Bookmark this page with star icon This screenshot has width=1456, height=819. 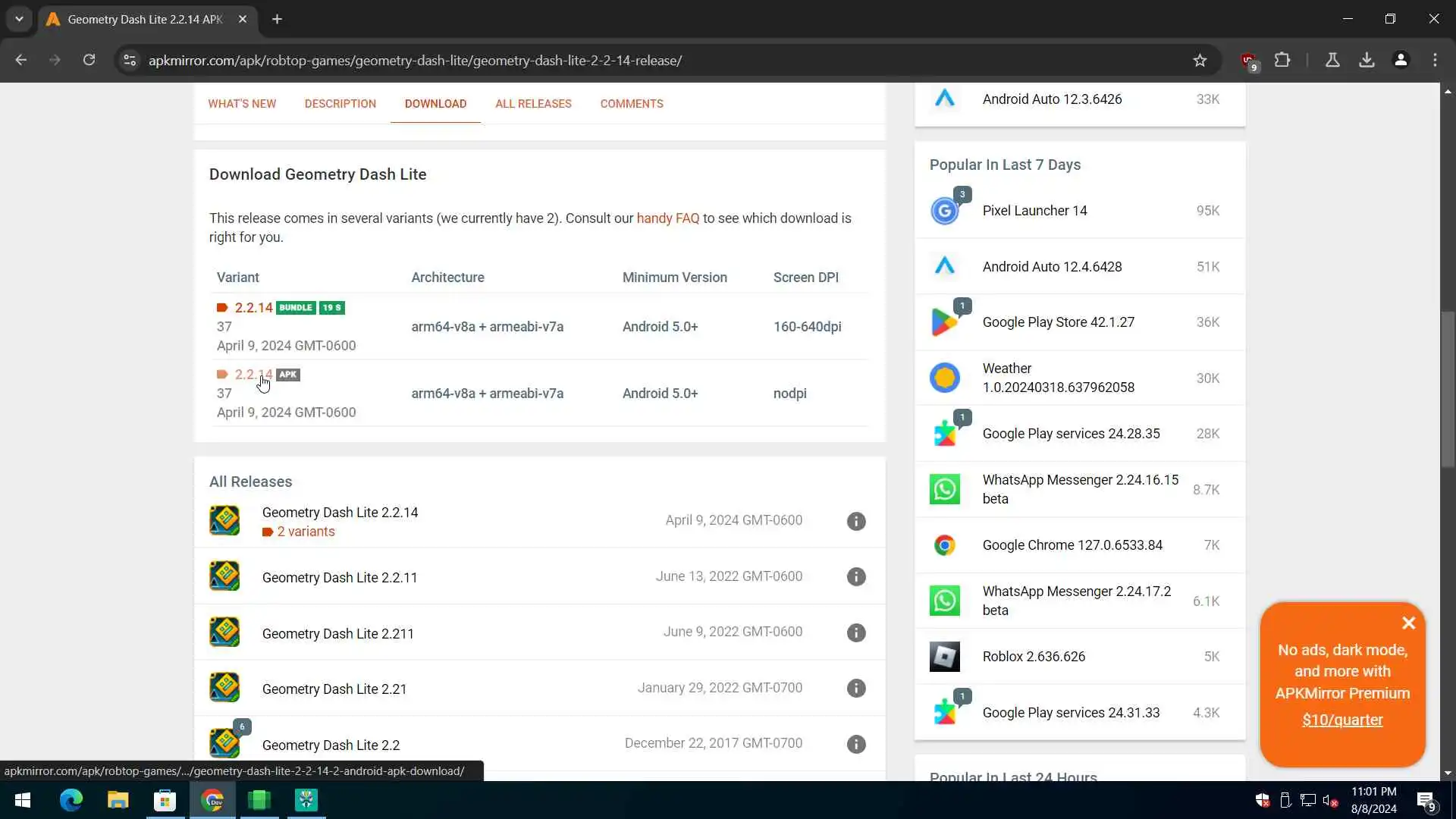point(1200,61)
